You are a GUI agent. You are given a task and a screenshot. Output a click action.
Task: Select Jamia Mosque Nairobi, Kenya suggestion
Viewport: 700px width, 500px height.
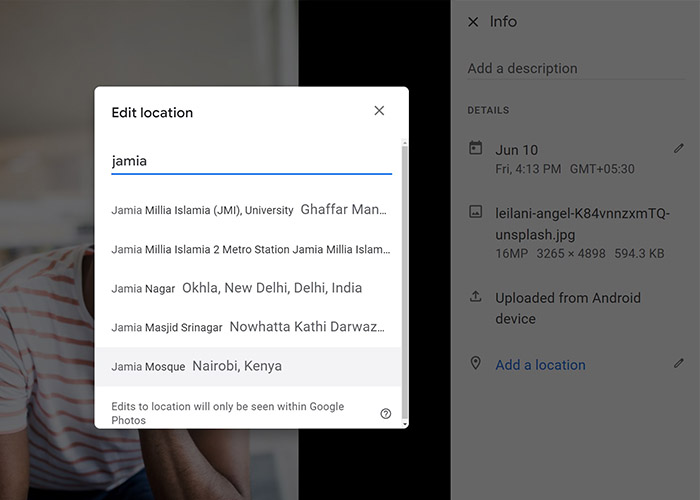click(248, 367)
